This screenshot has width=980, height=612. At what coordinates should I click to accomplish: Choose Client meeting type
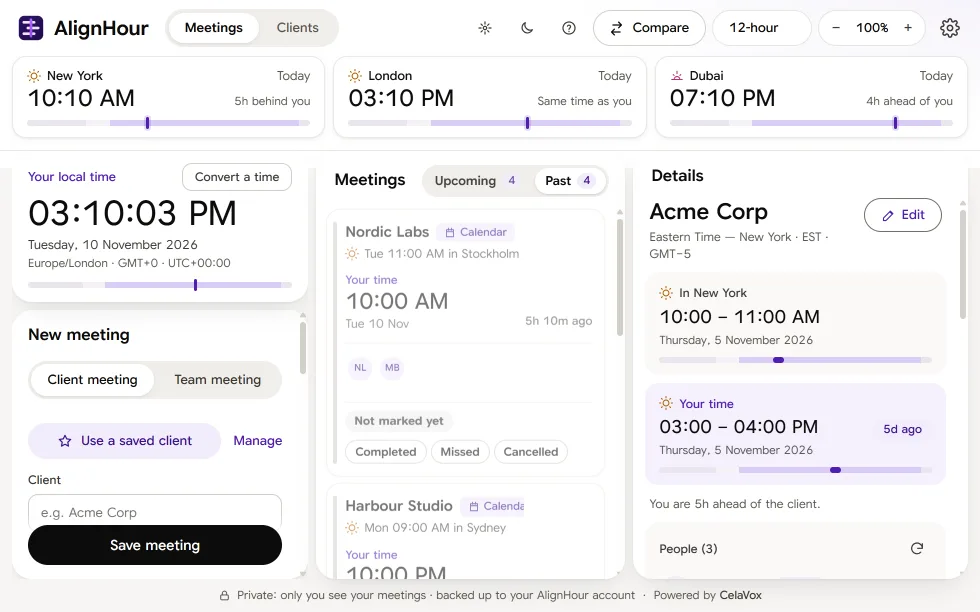(x=92, y=379)
